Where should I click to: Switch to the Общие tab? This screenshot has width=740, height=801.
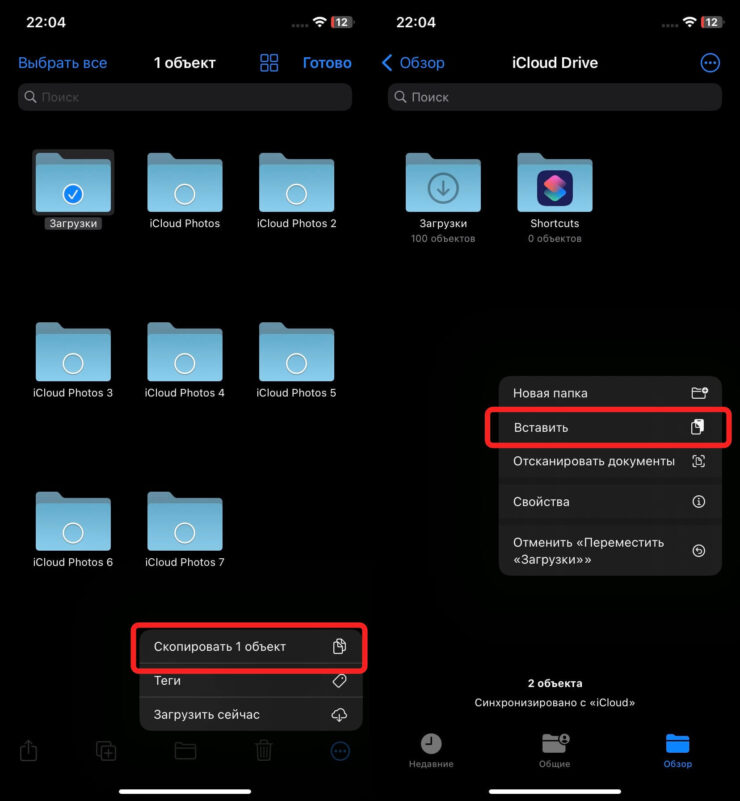point(555,751)
